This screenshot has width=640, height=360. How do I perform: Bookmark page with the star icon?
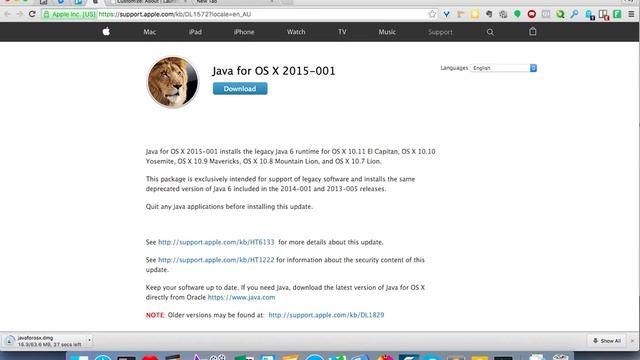(x=432, y=14)
